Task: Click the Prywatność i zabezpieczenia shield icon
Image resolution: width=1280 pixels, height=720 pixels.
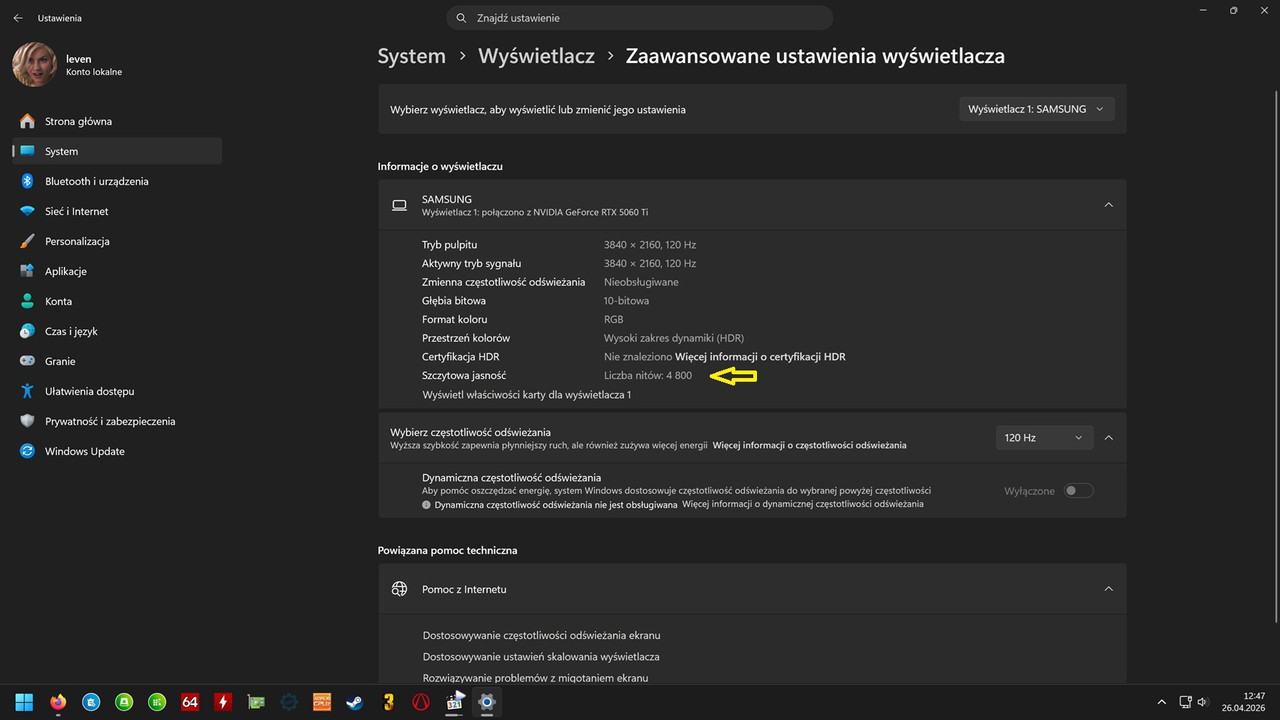Action: 27,421
